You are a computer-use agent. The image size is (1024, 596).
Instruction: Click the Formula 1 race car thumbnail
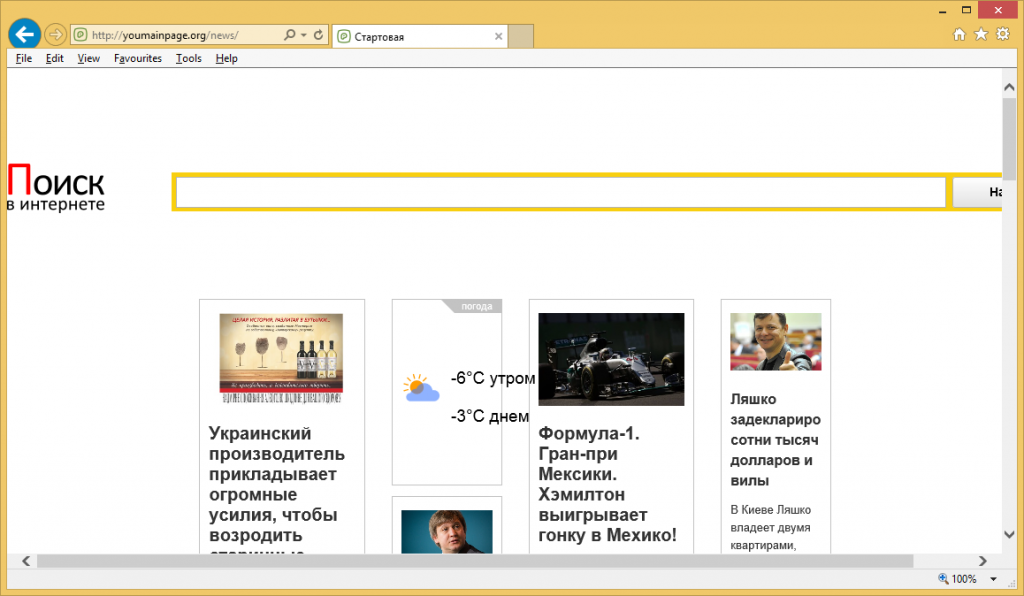tap(611, 359)
